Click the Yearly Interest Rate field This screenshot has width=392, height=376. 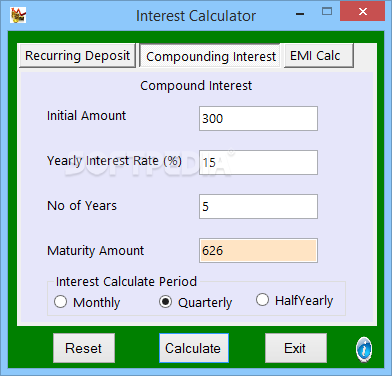[258, 162]
